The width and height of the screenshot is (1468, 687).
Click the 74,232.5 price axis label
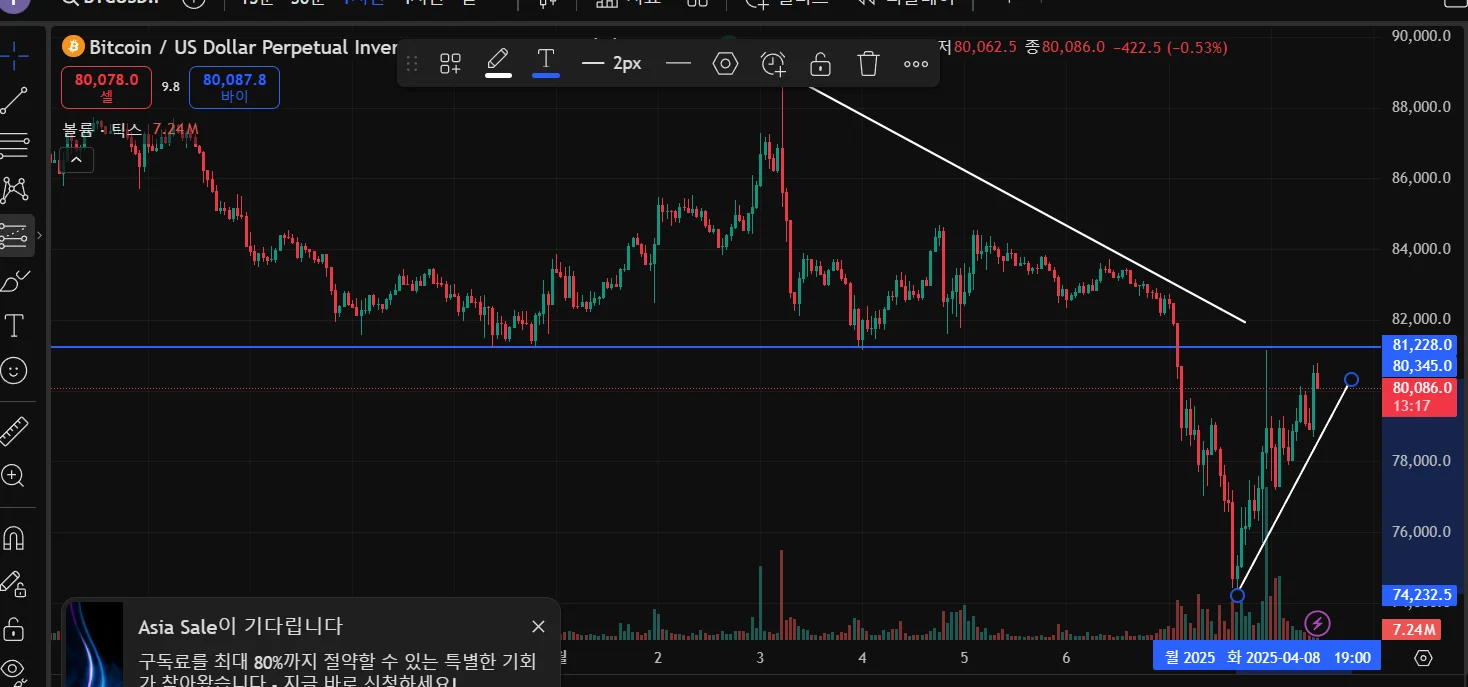[x=1422, y=595]
